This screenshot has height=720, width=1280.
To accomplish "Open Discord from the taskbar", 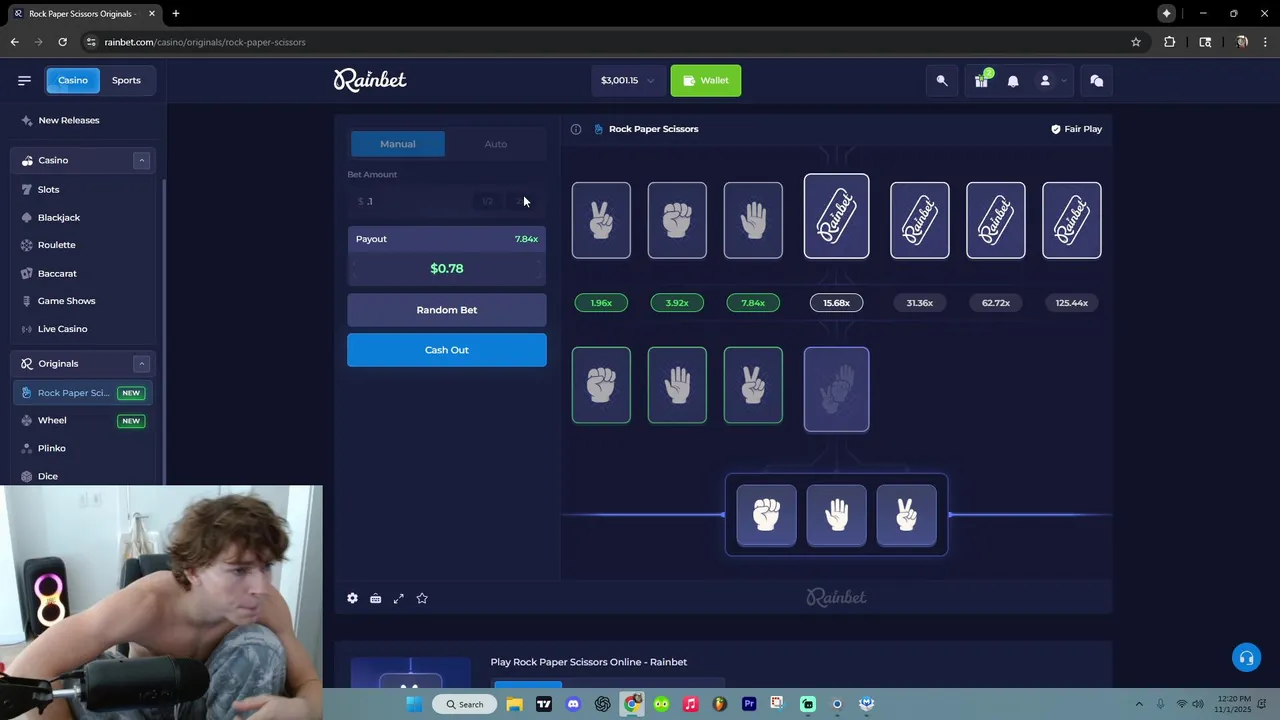I will (573, 704).
